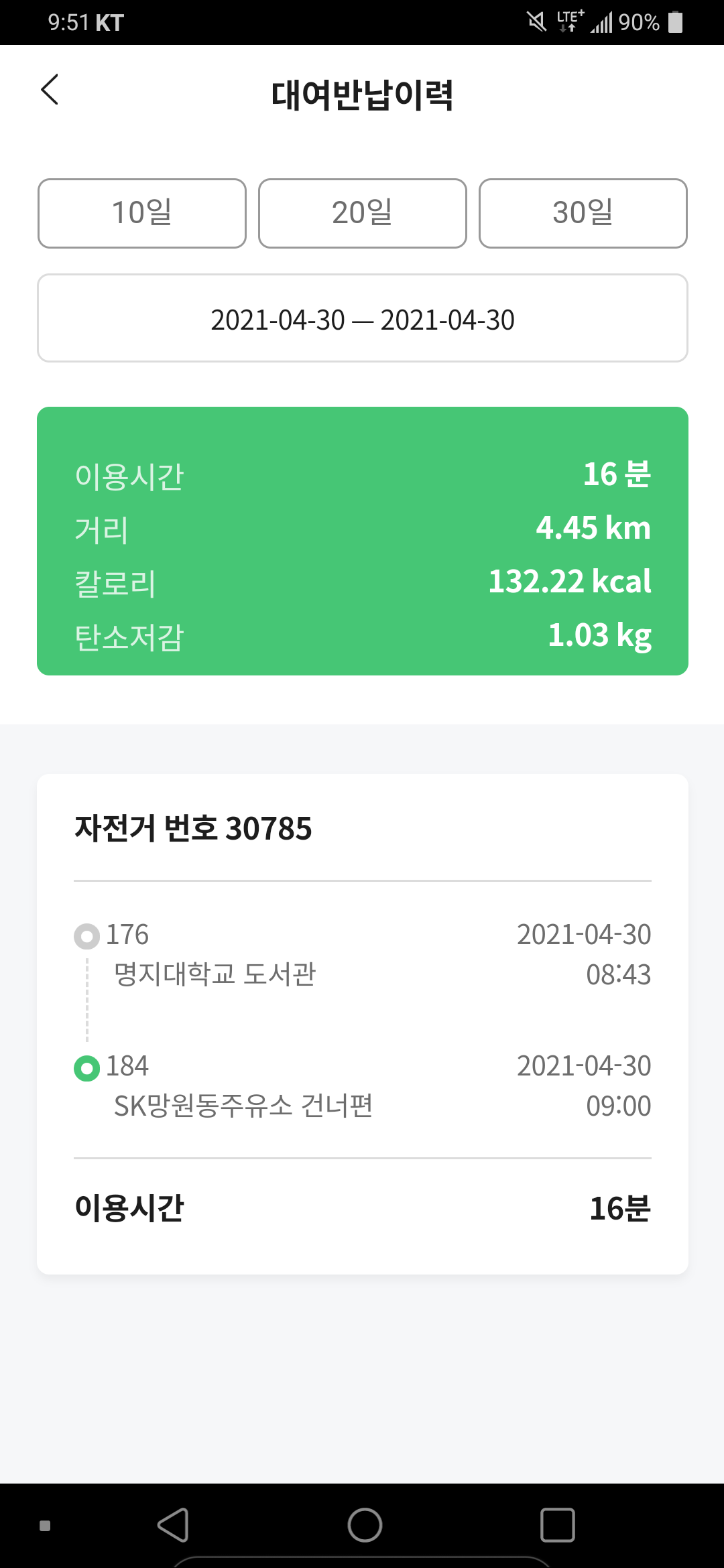The width and height of the screenshot is (724, 1568).
Task: Tap the 명지대학교 도서관 rental station
Action: click(215, 974)
